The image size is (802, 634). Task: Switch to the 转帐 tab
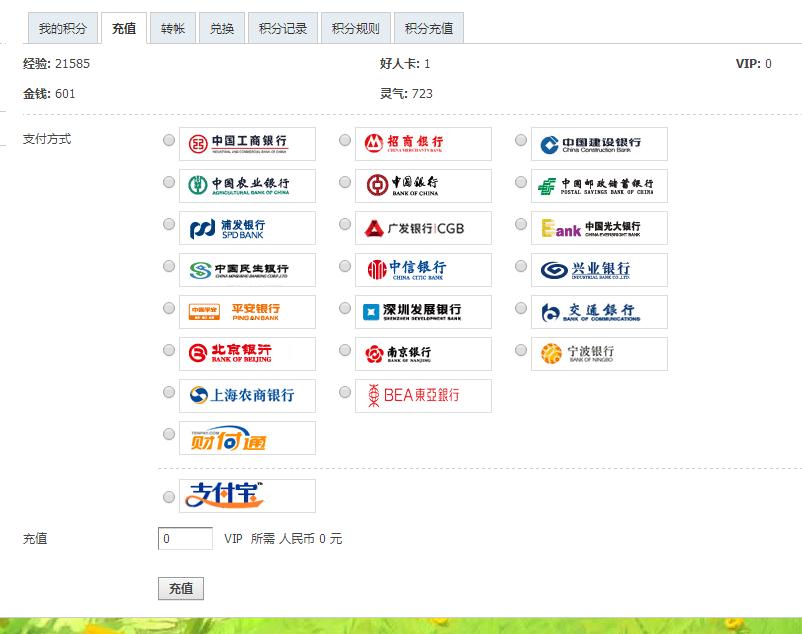(x=173, y=29)
